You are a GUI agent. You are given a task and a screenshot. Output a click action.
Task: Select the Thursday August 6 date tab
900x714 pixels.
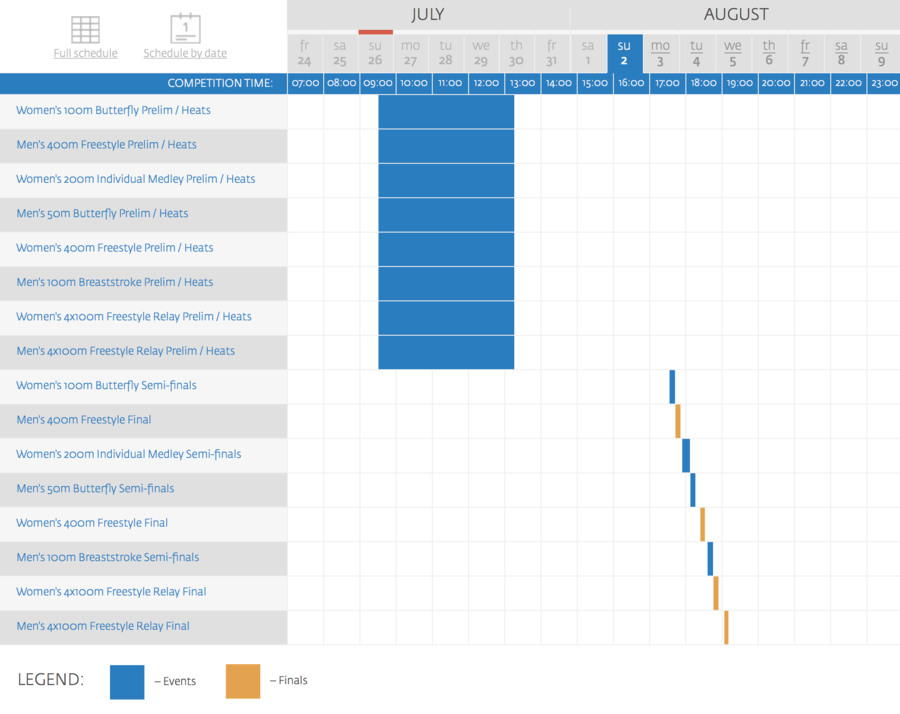coord(769,53)
